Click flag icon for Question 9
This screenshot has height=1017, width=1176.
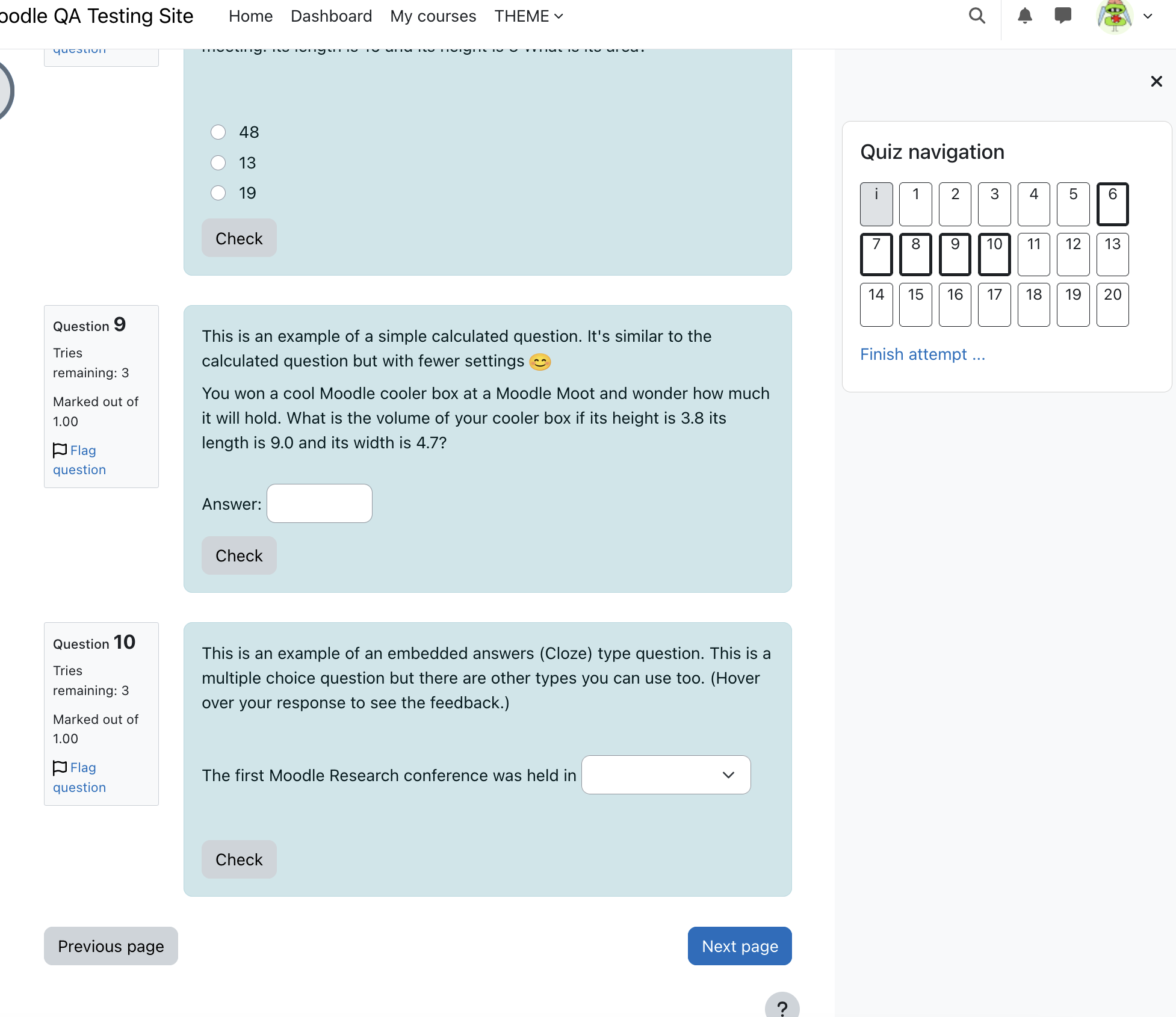click(60, 450)
